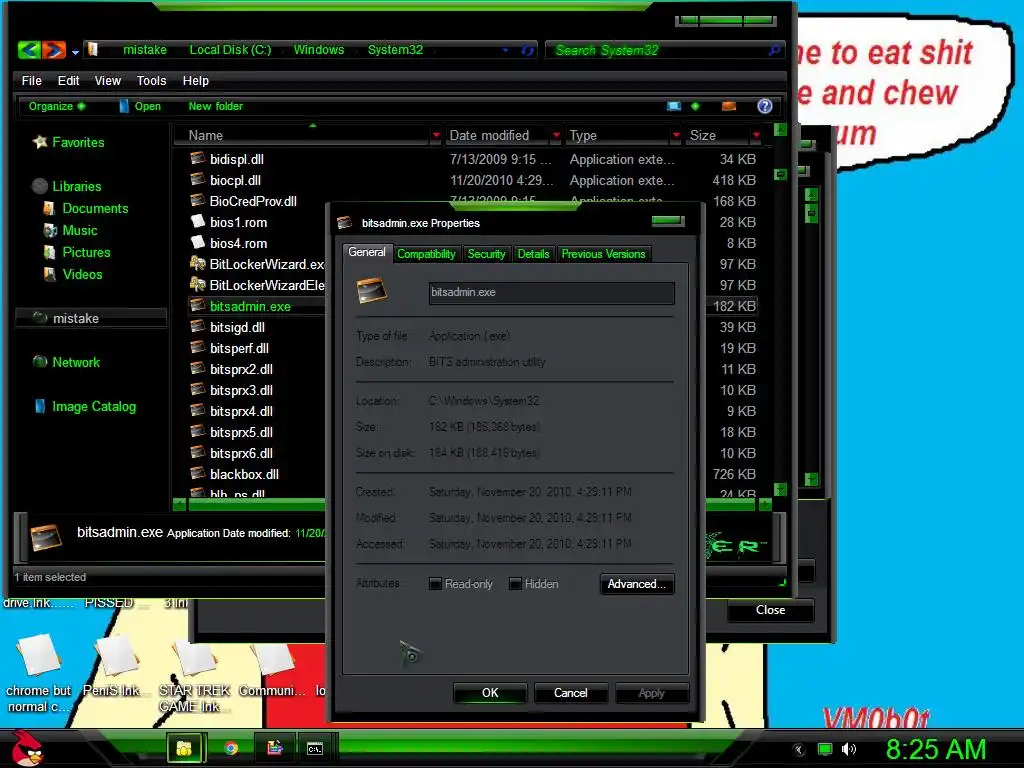Open the View menu
This screenshot has height=768, width=1024.
tap(108, 80)
